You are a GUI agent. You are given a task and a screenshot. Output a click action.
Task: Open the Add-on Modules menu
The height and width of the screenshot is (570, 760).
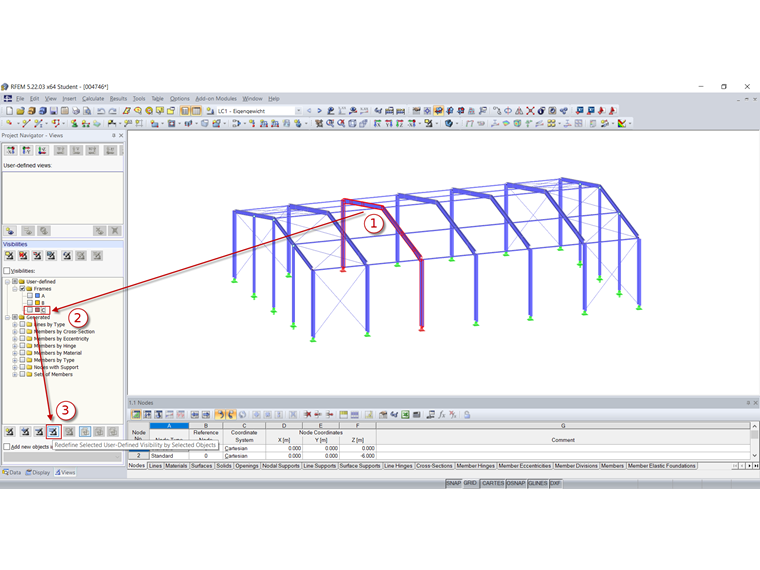[216, 98]
